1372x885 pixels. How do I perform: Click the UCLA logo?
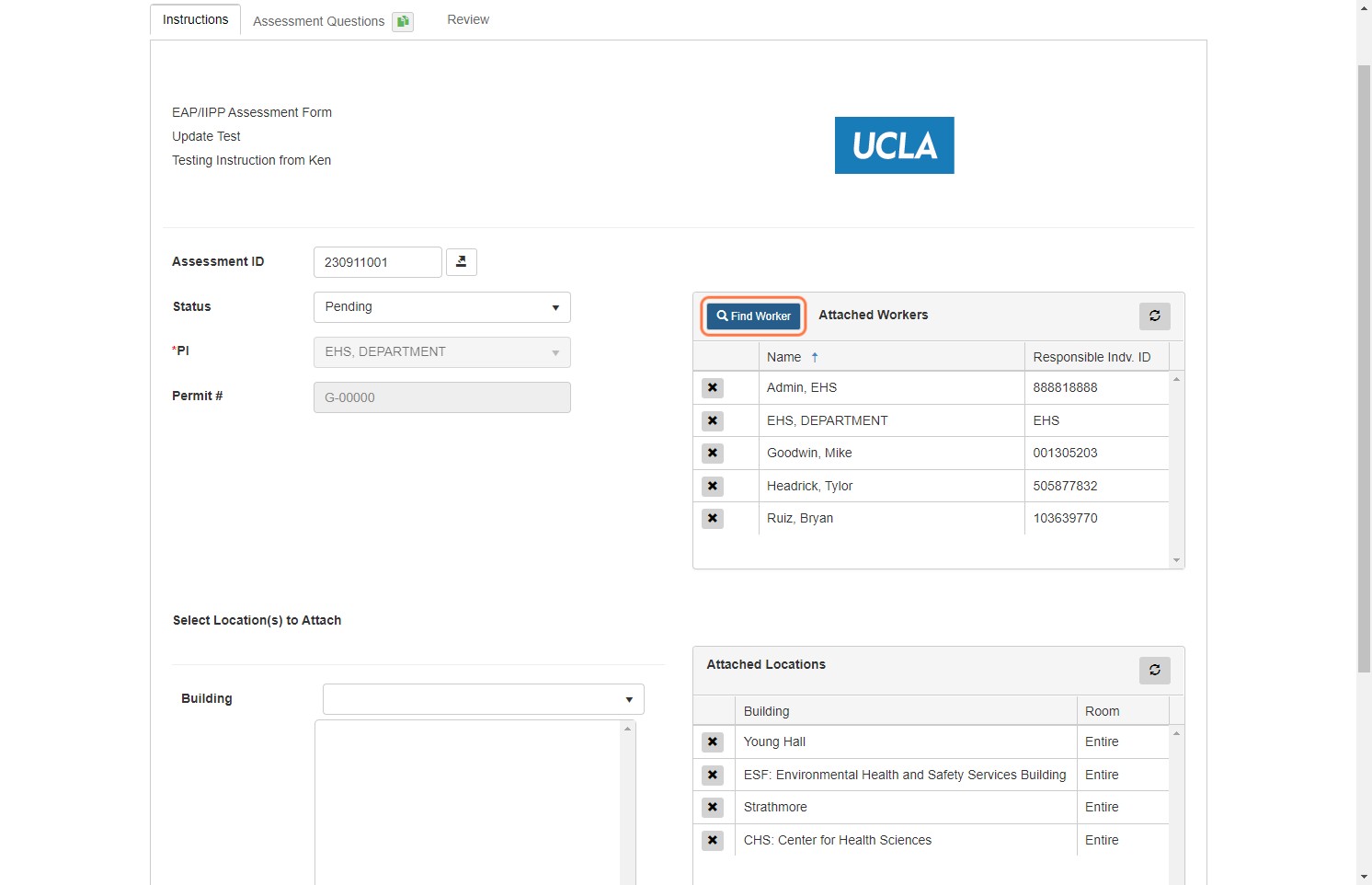895,145
